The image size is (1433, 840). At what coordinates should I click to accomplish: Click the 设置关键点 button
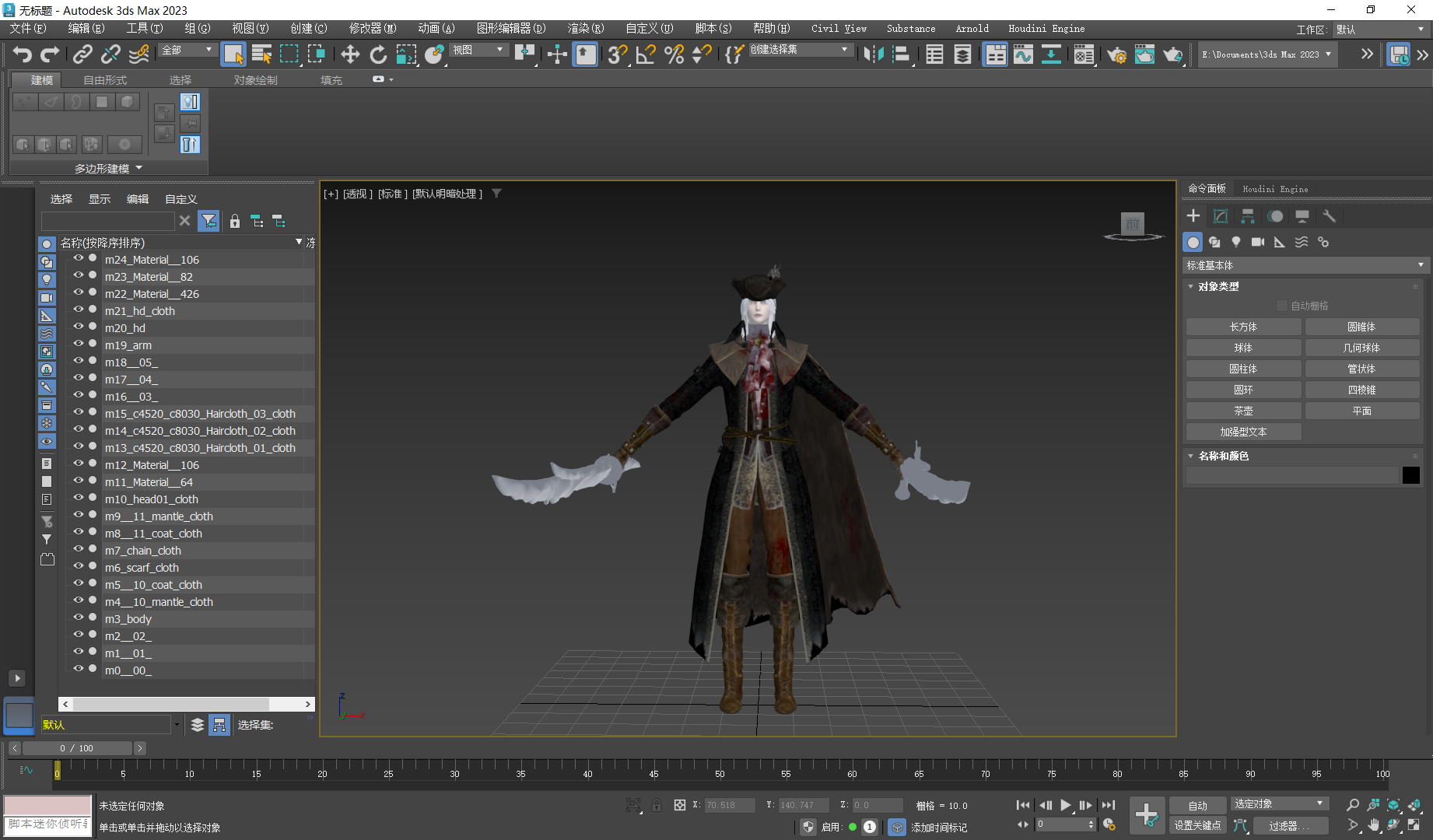pyautogui.click(x=1197, y=825)
